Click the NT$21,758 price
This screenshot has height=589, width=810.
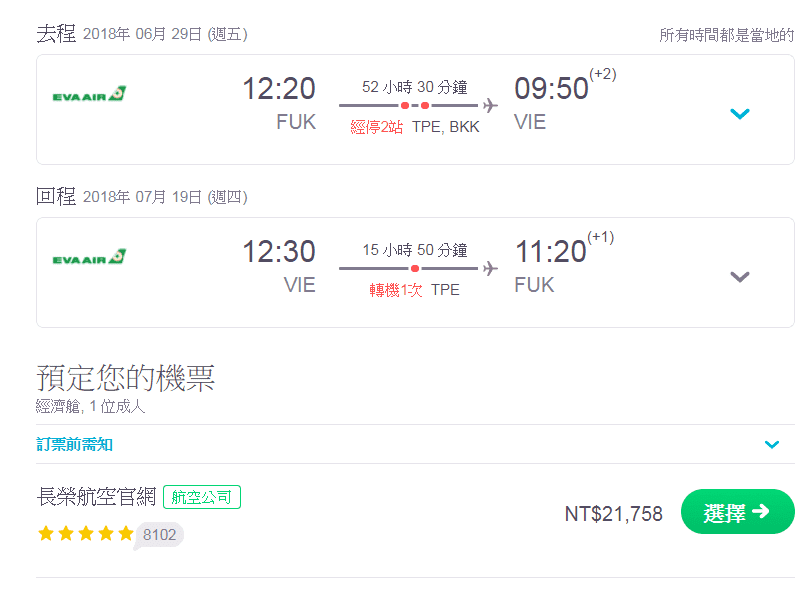coord(614,514)
